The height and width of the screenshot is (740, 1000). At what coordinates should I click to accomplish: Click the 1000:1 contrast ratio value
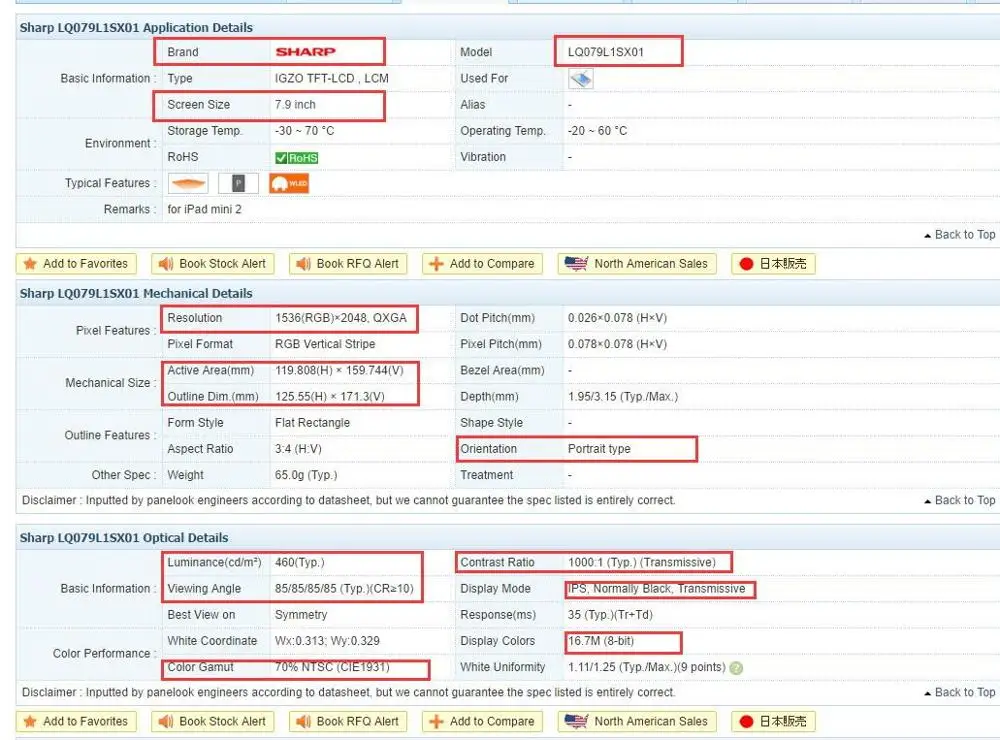(642, 562)
